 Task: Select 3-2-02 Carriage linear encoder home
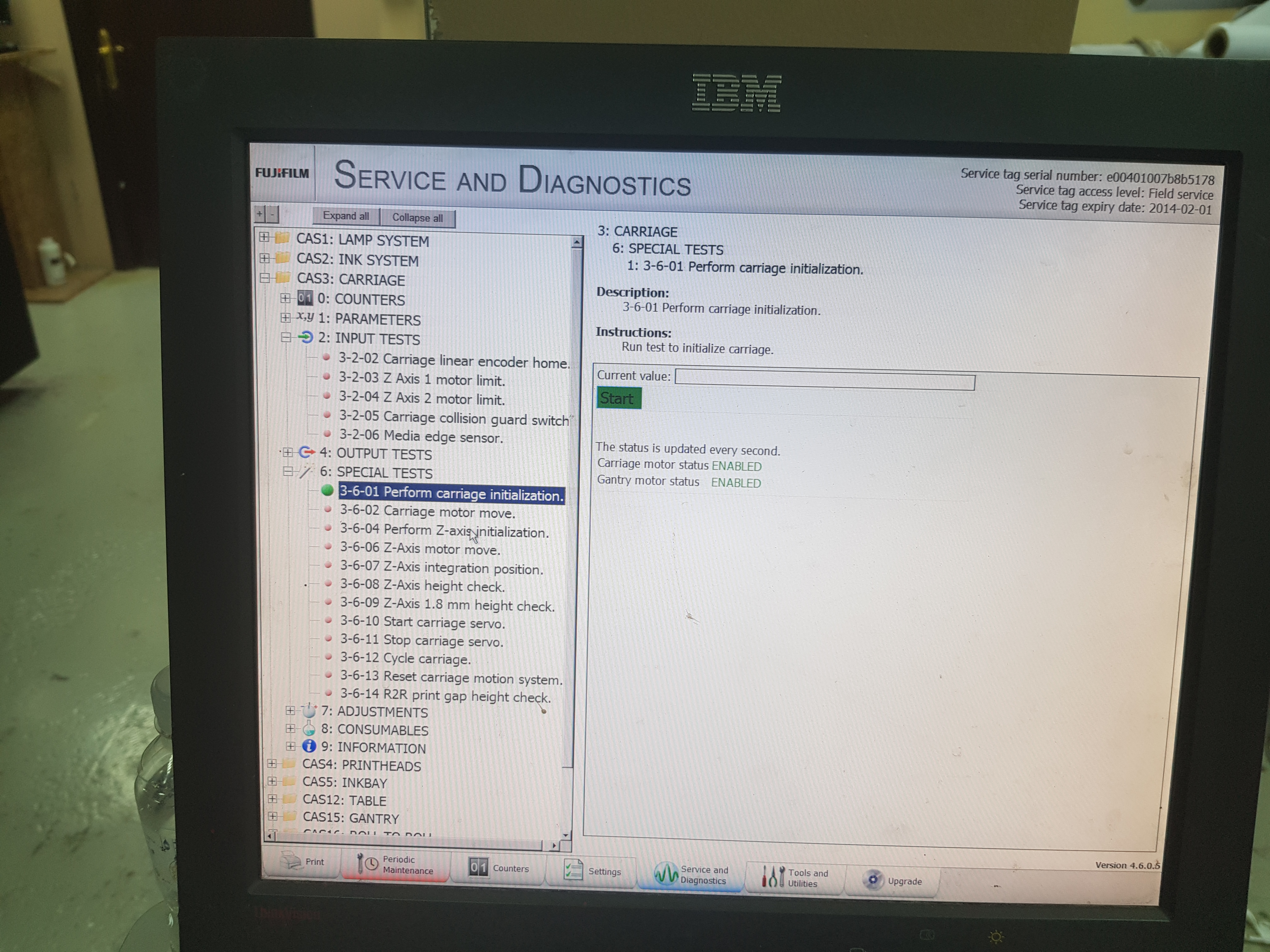point(454,361)
